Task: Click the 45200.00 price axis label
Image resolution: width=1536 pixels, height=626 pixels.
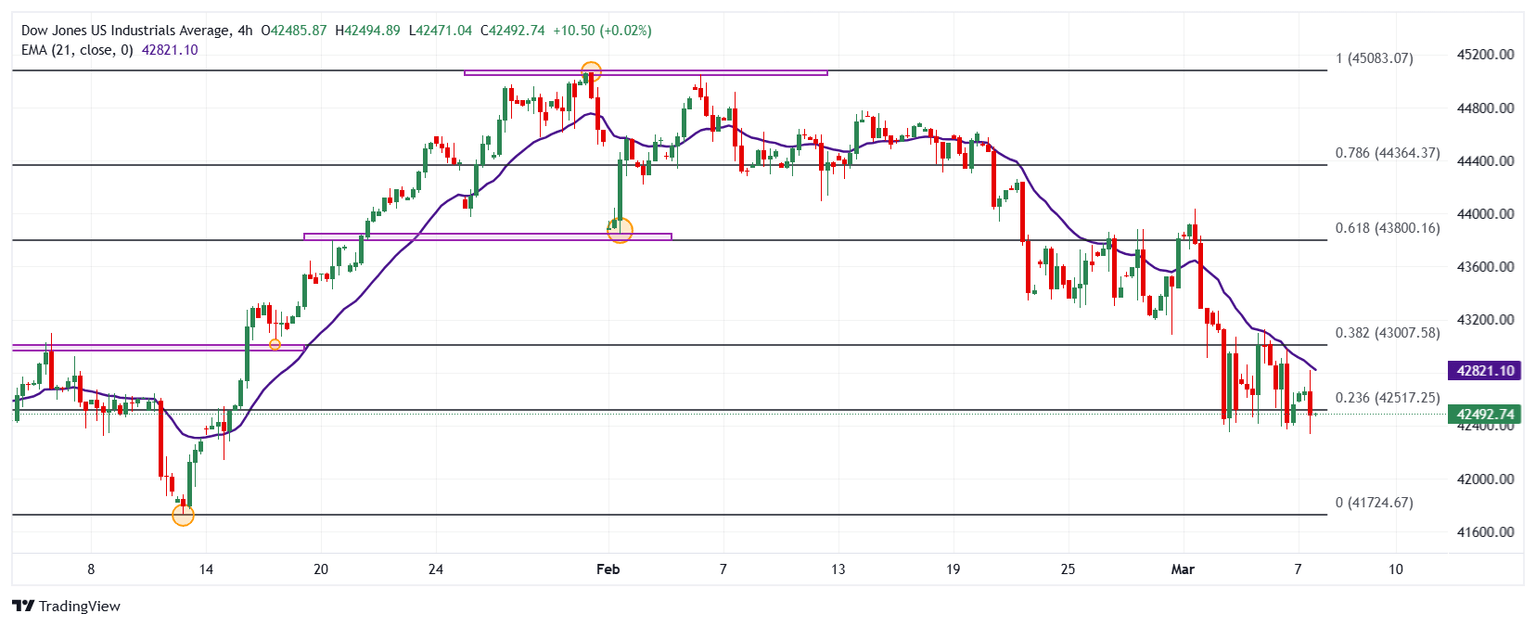Action: (1485, 55)
